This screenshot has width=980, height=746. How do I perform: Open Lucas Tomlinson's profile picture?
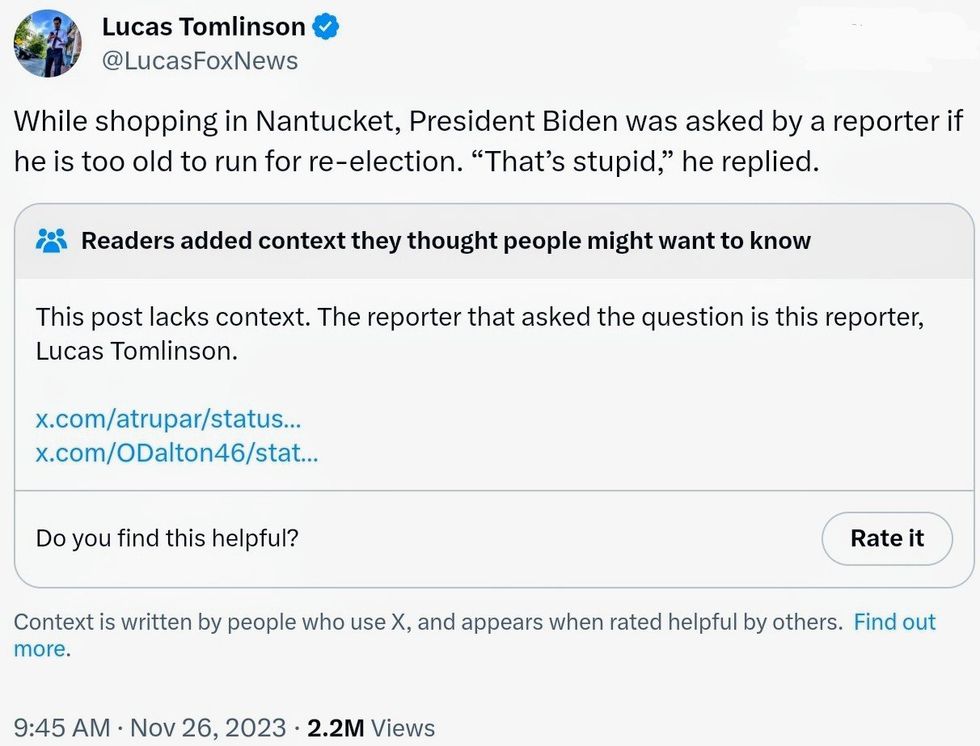(46, 44)
